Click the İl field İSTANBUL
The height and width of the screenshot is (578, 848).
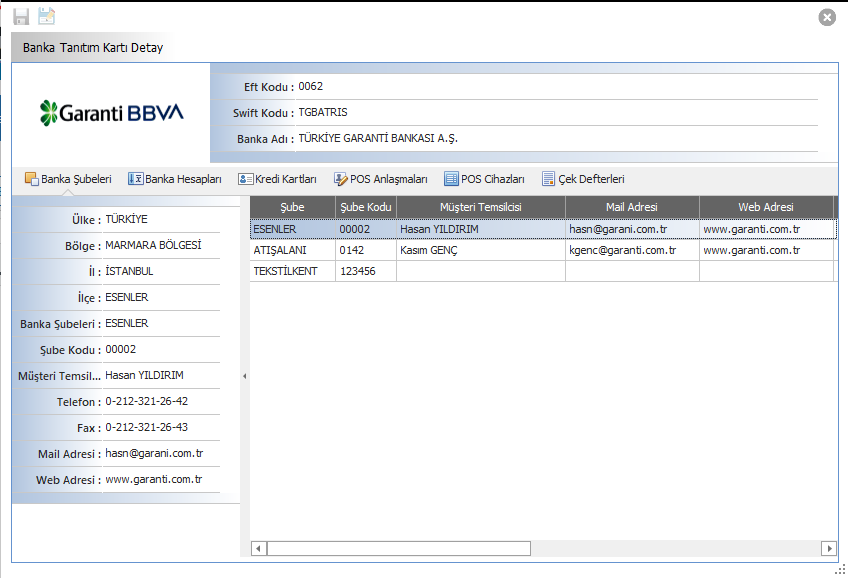[x=161, y=271]
